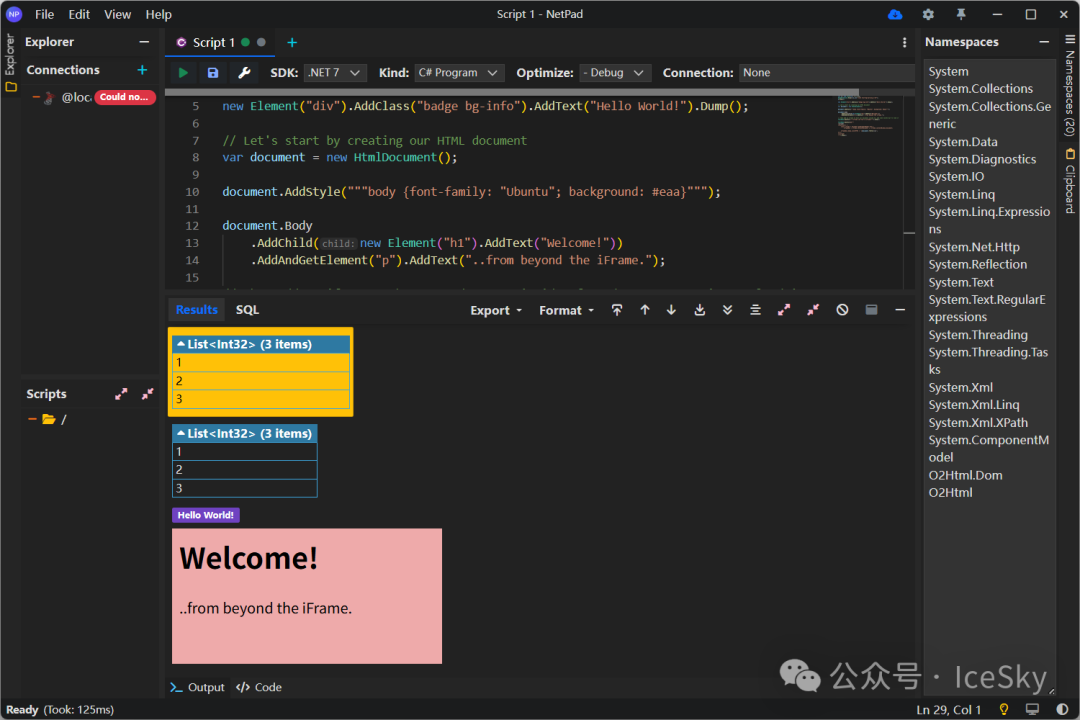This screenshot has height=720, width=1080.
Task: Open settings with the gear icon
Action: pos(928,14)
